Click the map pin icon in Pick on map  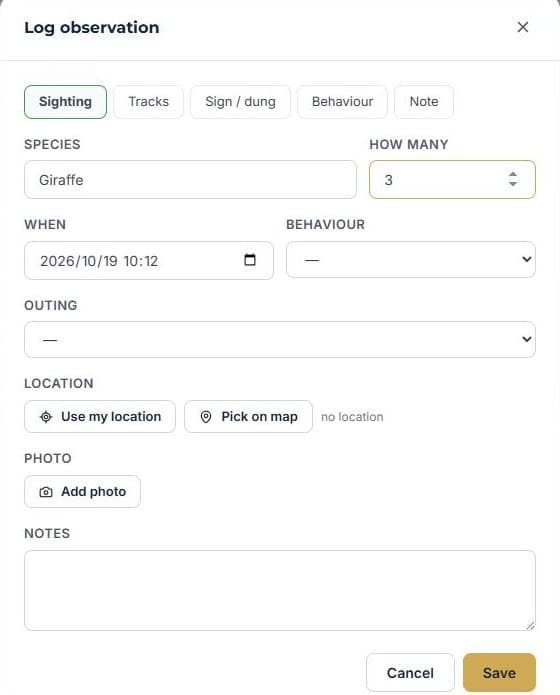[x=206, y=417]
